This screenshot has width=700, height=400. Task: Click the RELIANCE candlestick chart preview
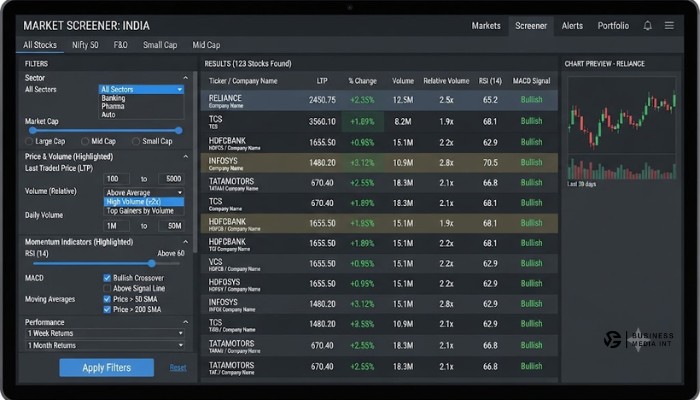point(621,115)
